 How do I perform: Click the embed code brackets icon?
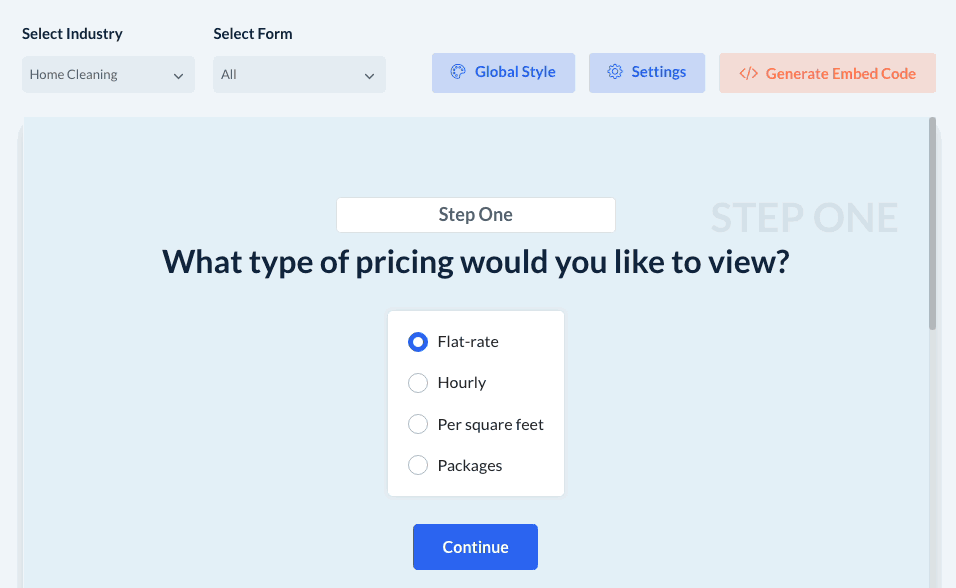tap(748, 73)
